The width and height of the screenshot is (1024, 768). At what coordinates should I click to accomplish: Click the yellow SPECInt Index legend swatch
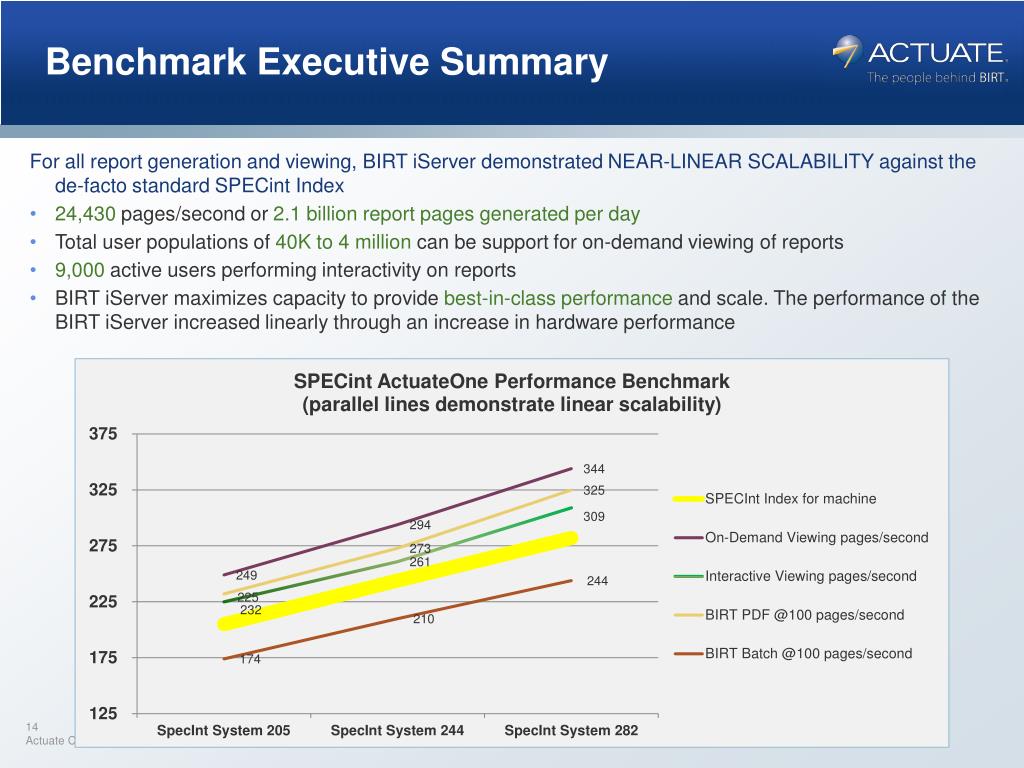pyautogui.click(x=688, y=499)
